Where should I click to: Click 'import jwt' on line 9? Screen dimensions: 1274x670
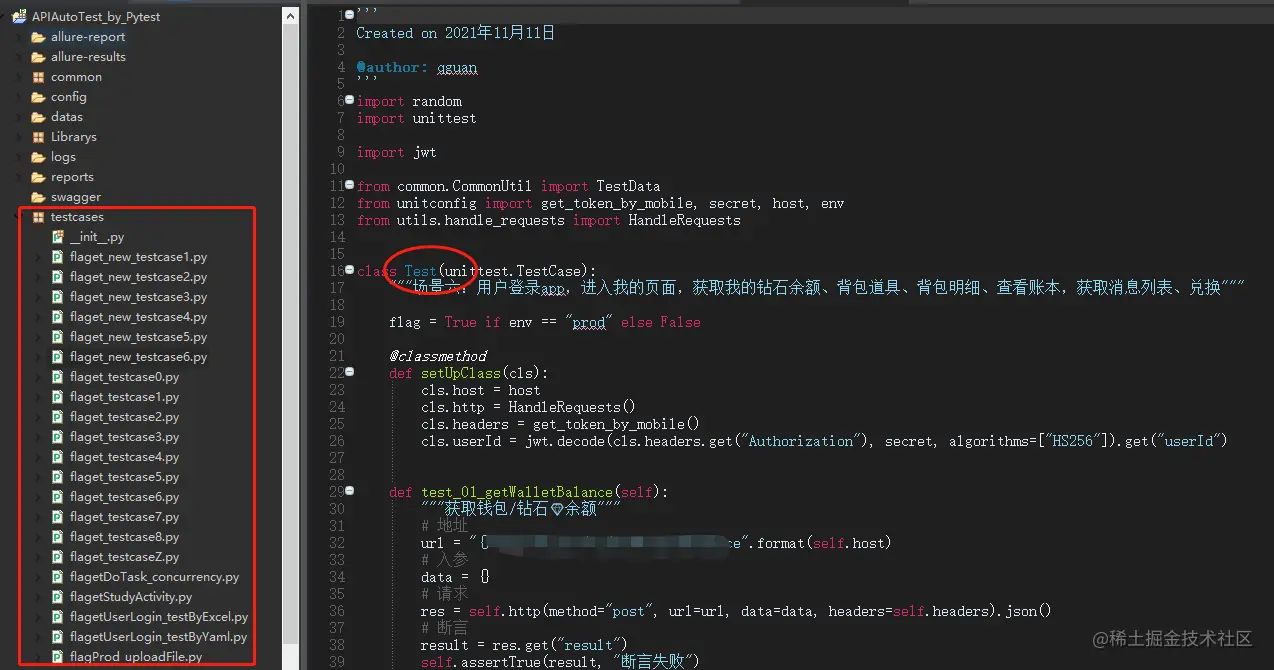pyautogui.click(x=396, y=152)
